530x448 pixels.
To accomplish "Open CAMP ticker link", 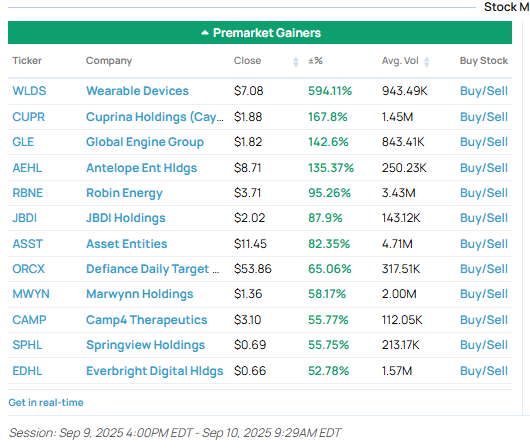I will [x=29, y=320].
